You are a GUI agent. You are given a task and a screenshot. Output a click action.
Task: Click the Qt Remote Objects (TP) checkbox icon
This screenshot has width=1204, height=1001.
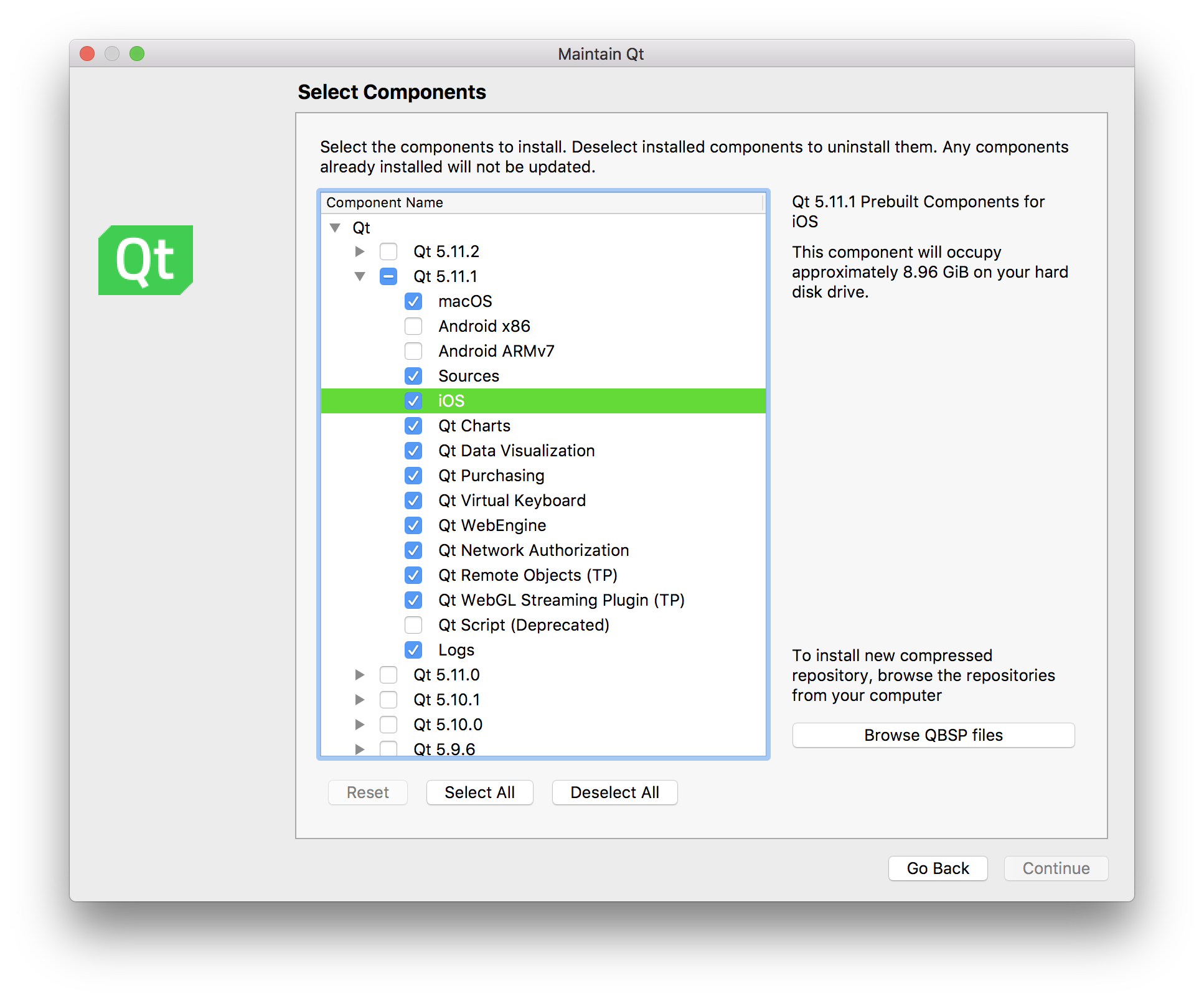pyautogui.click(x=413, y=574)
